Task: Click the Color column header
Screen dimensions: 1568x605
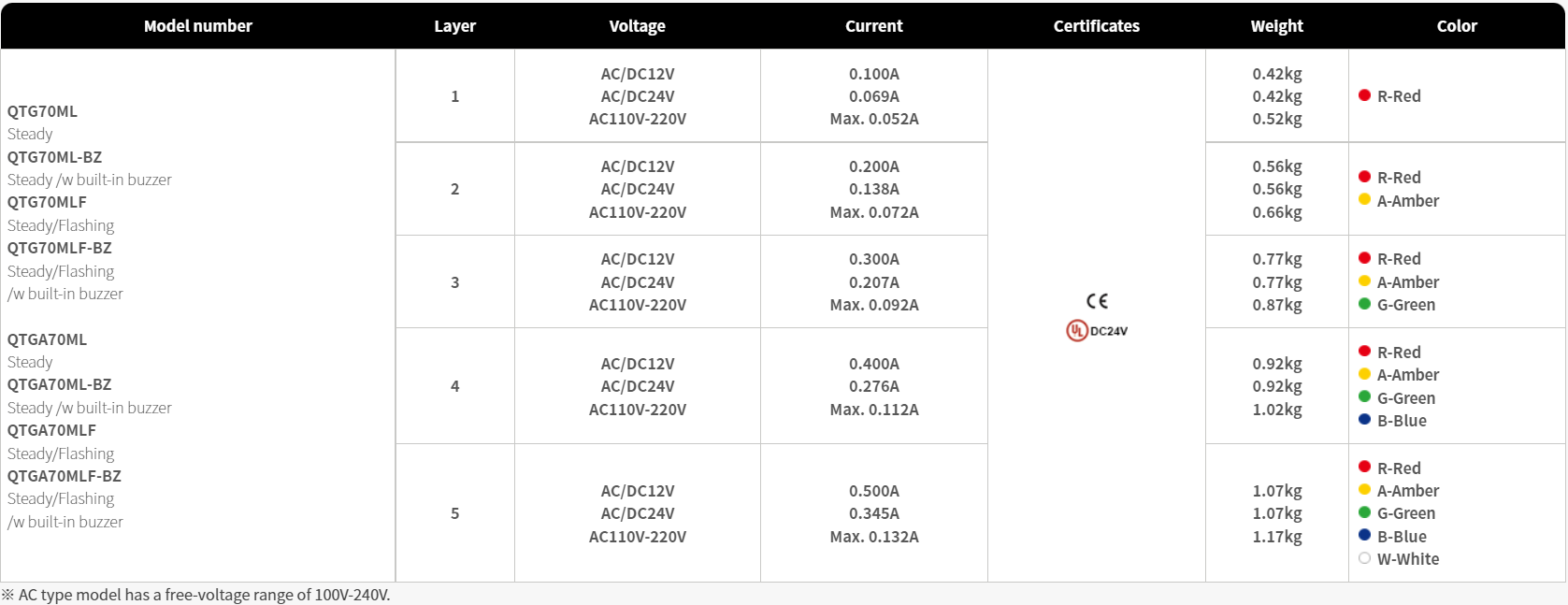Action: pyautogui.click(x=1457, y=26)
